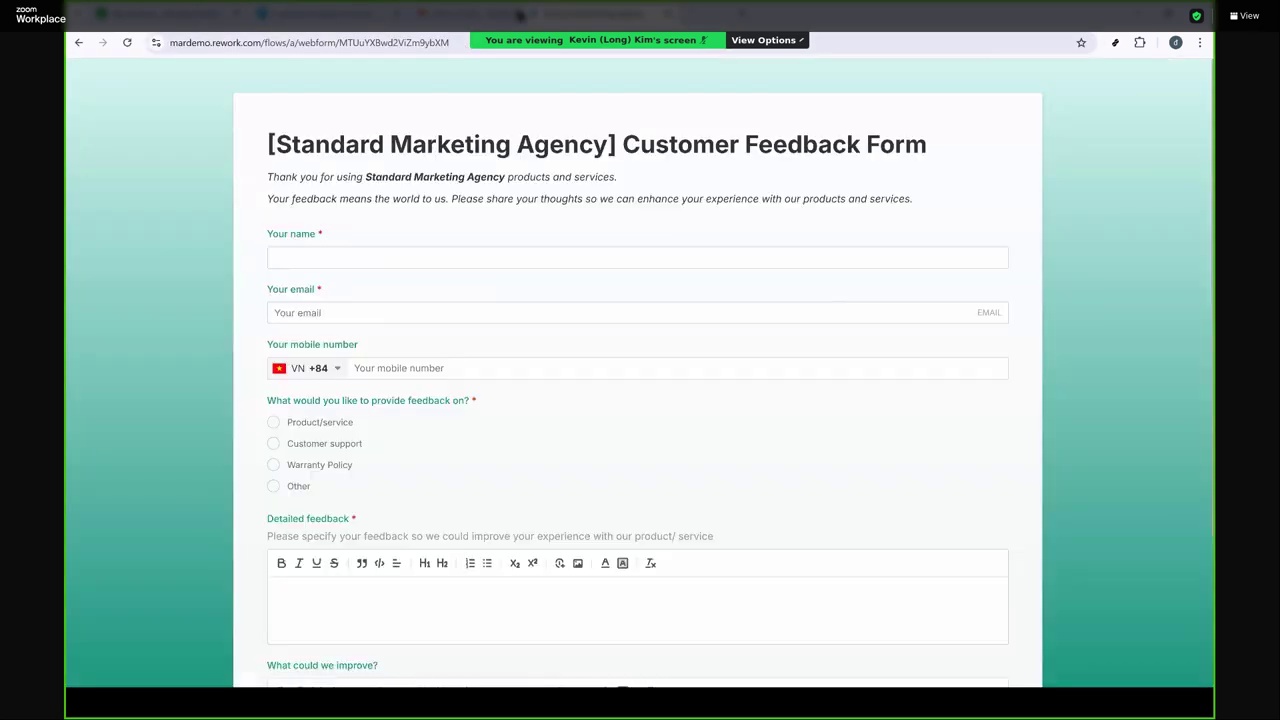Open the VN +84 country code dropdown
This screenshot has width=1280, height=720.
click(307, 368)
